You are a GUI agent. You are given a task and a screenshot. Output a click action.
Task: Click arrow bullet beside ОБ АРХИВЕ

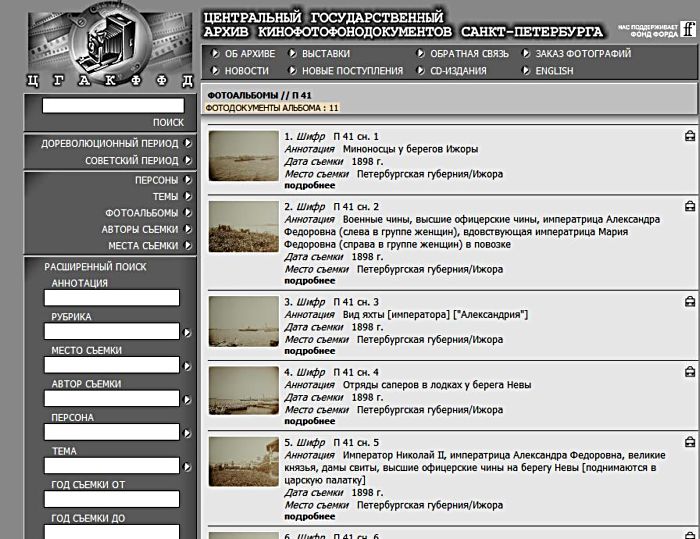215,54
